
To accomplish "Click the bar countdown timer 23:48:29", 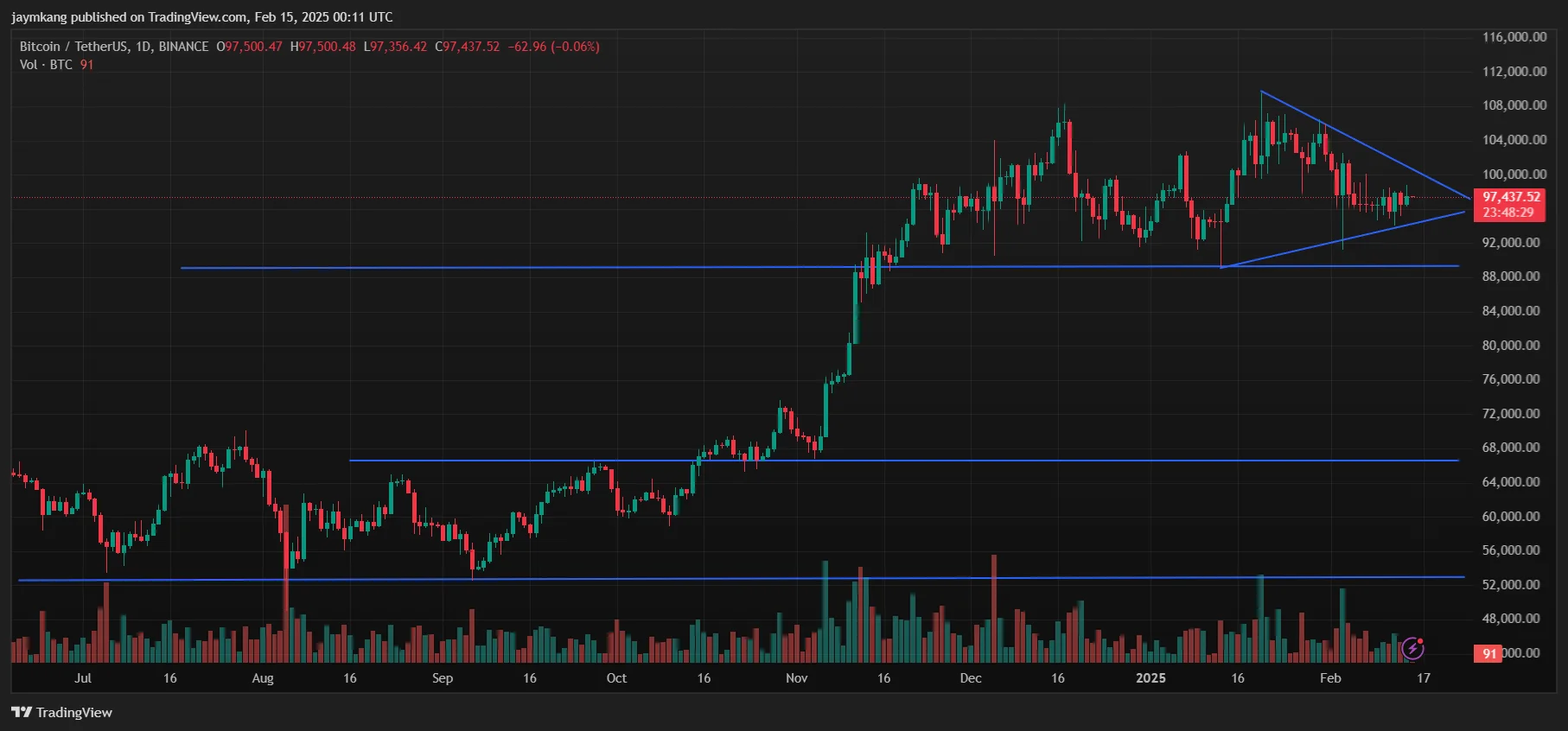I will click(x=1508, y=213).
